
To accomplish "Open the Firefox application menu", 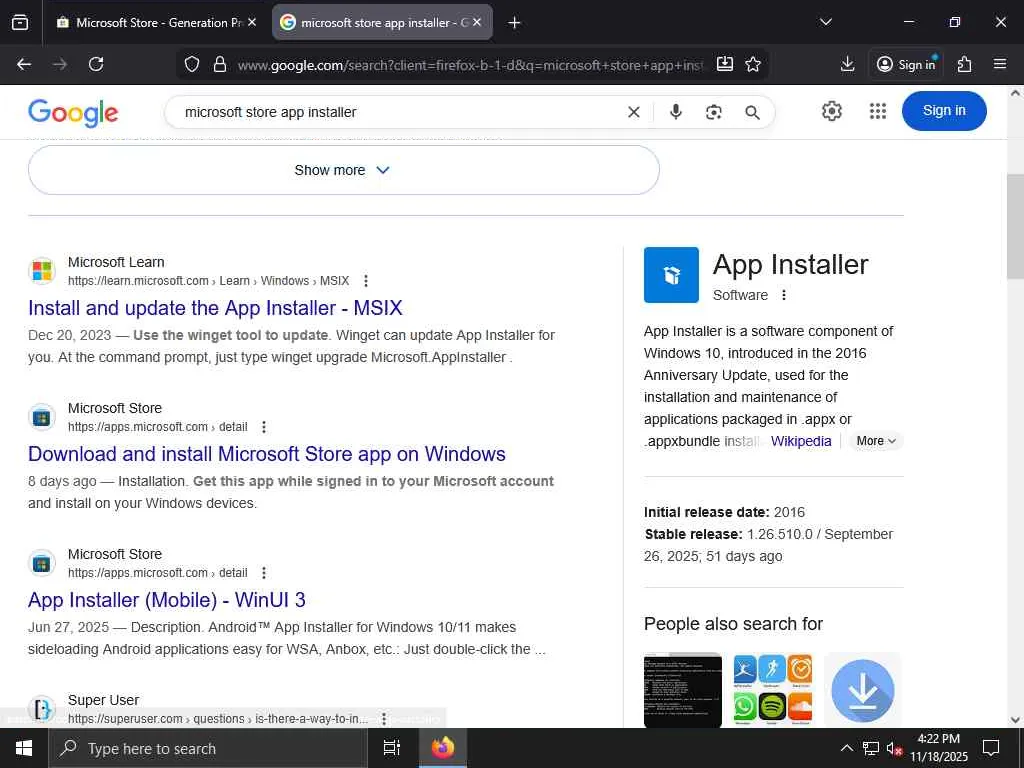I will tap(1000, 64).
